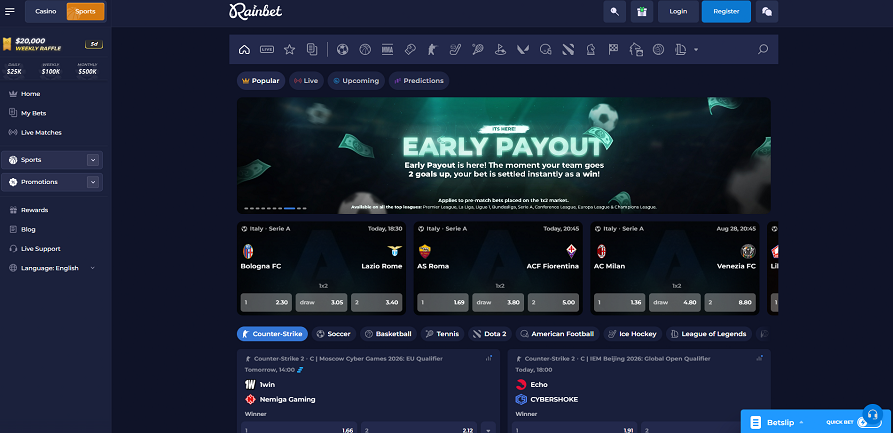Open My Bets in sidebar

[34, 113]
